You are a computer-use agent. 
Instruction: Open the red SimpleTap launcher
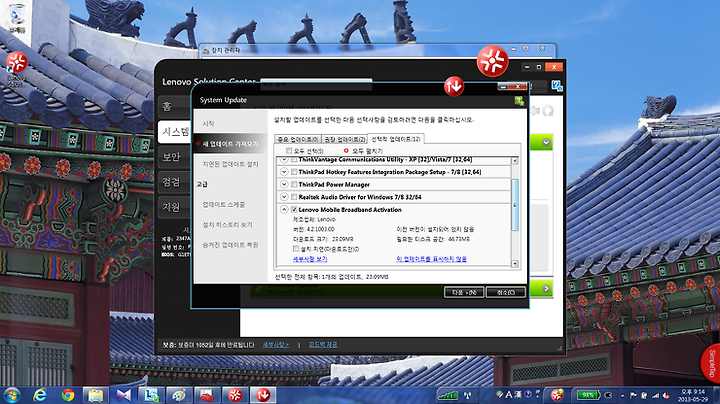[711, 363]
